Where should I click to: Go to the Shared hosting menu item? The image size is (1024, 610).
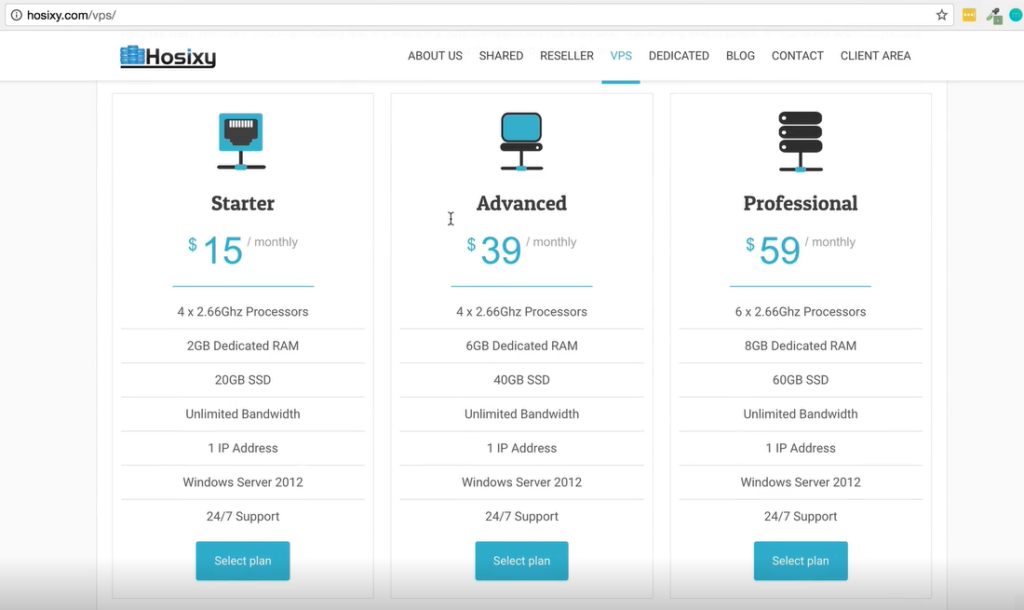click(x=501, y=56)
